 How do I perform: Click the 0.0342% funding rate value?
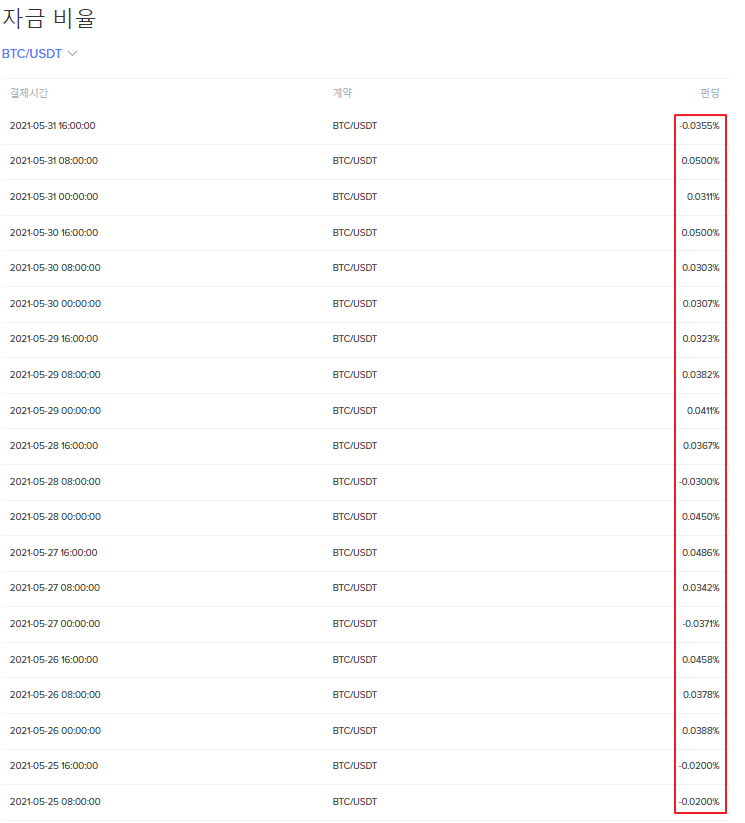[701, 587]
